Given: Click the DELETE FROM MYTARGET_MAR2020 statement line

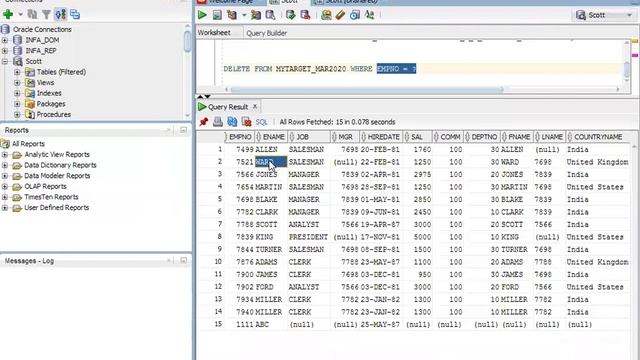Looking at the screenshot, I should click(320, 69).
